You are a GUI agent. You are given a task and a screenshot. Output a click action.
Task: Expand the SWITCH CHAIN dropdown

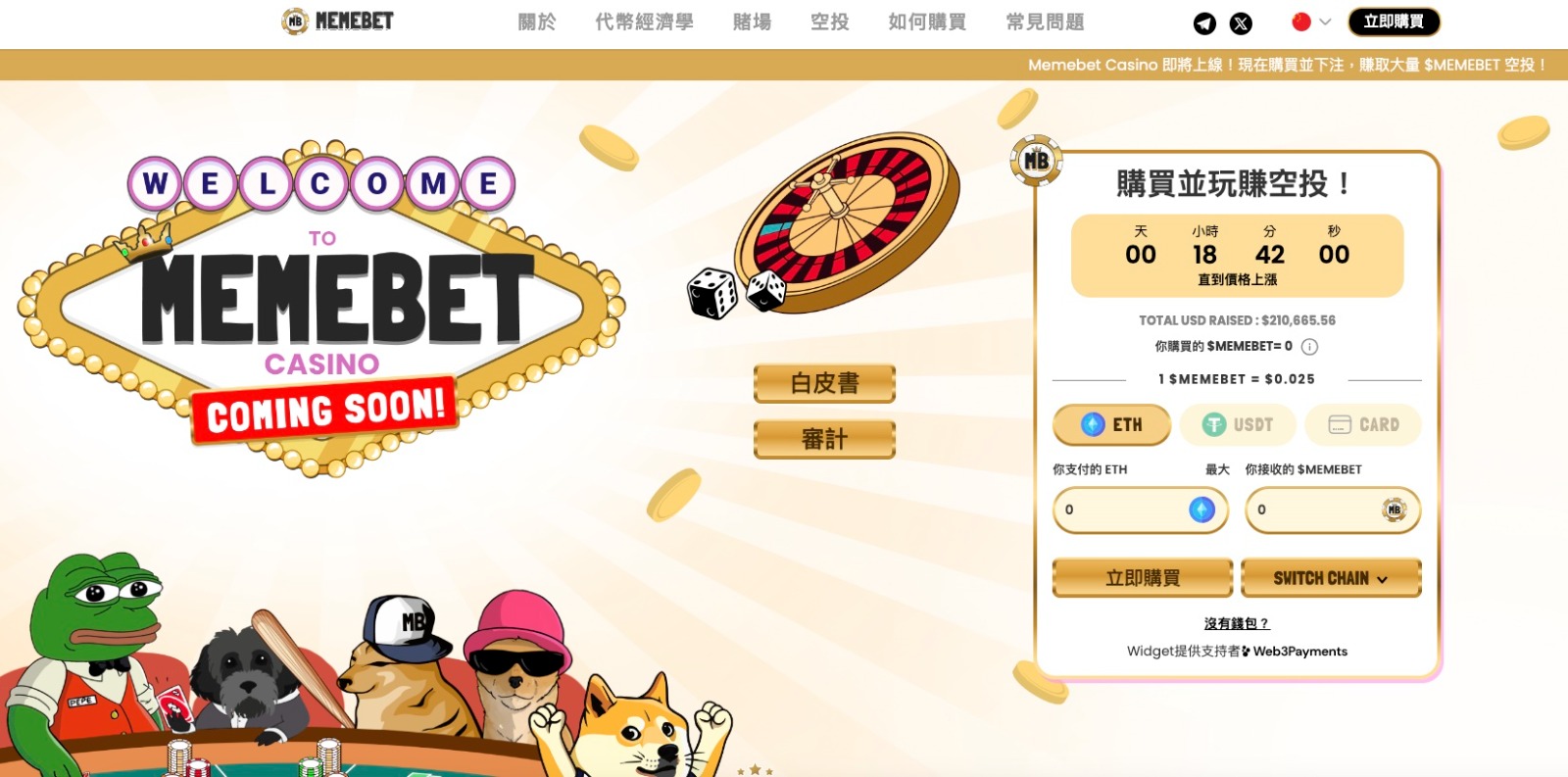click(1331, 578)
